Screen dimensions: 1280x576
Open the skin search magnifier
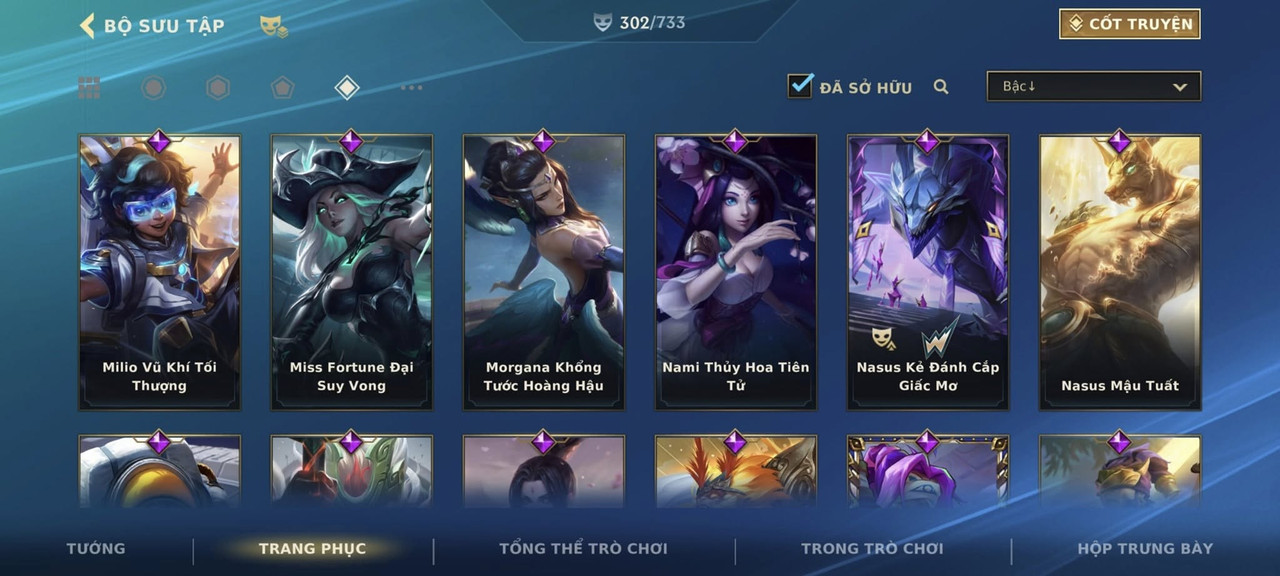click(941, 87)
